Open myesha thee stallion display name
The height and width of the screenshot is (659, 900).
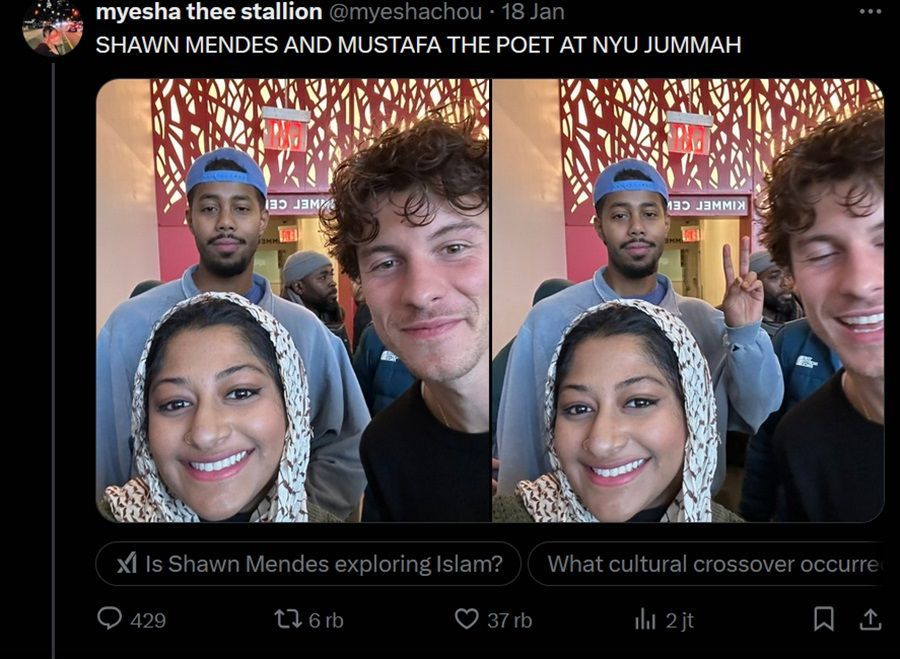click(209, 11)
